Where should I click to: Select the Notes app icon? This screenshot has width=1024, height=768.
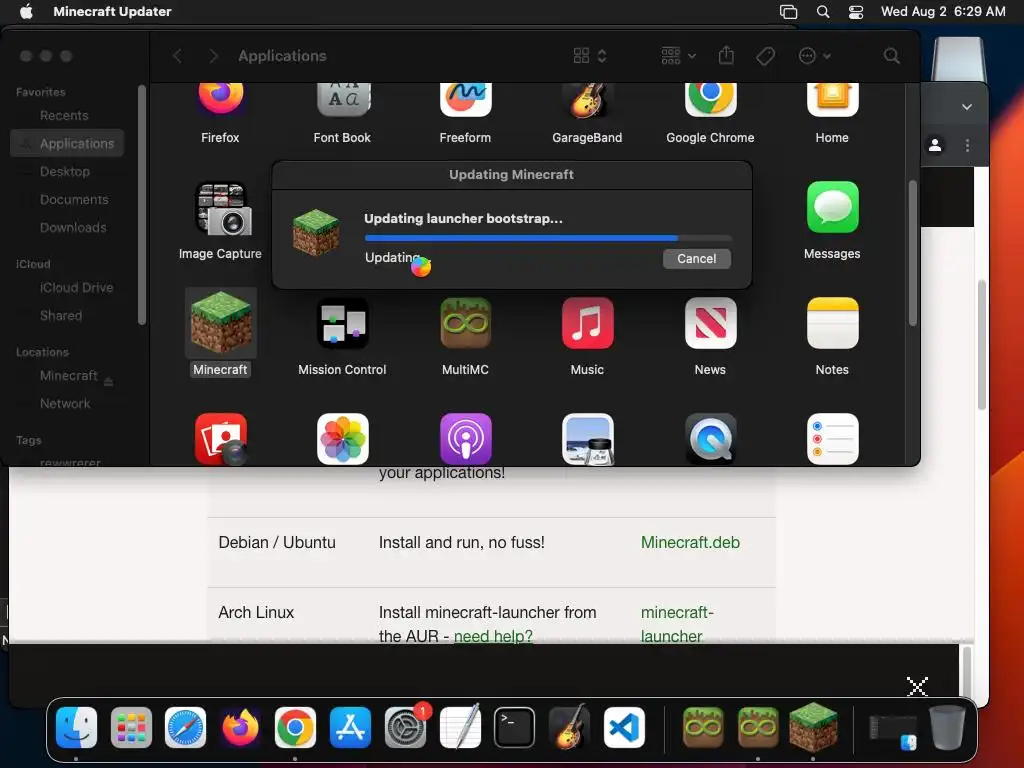coord(832,323)
